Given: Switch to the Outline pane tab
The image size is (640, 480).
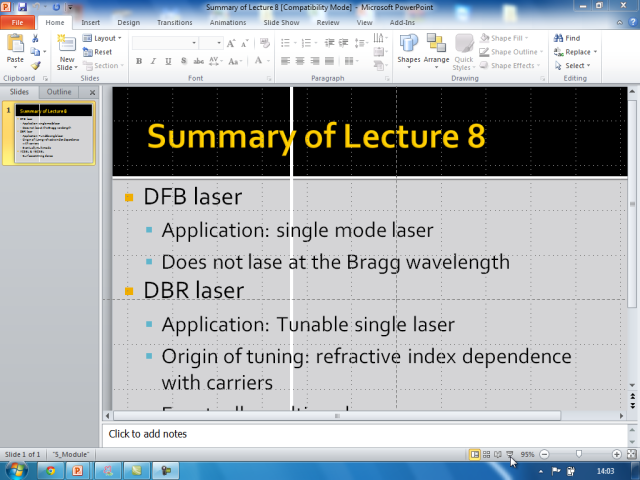Looking at the screenshot, I should click(59, 92).
